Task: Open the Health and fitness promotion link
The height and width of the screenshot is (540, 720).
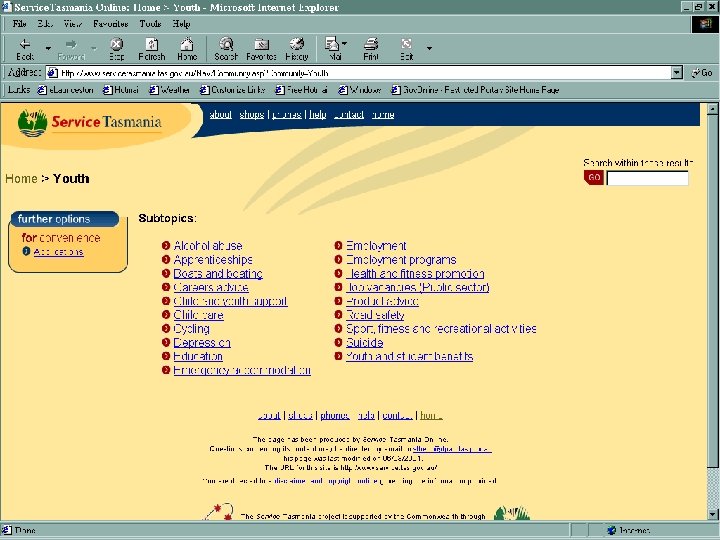Action: pyautogui.click(x=415, y=274)
